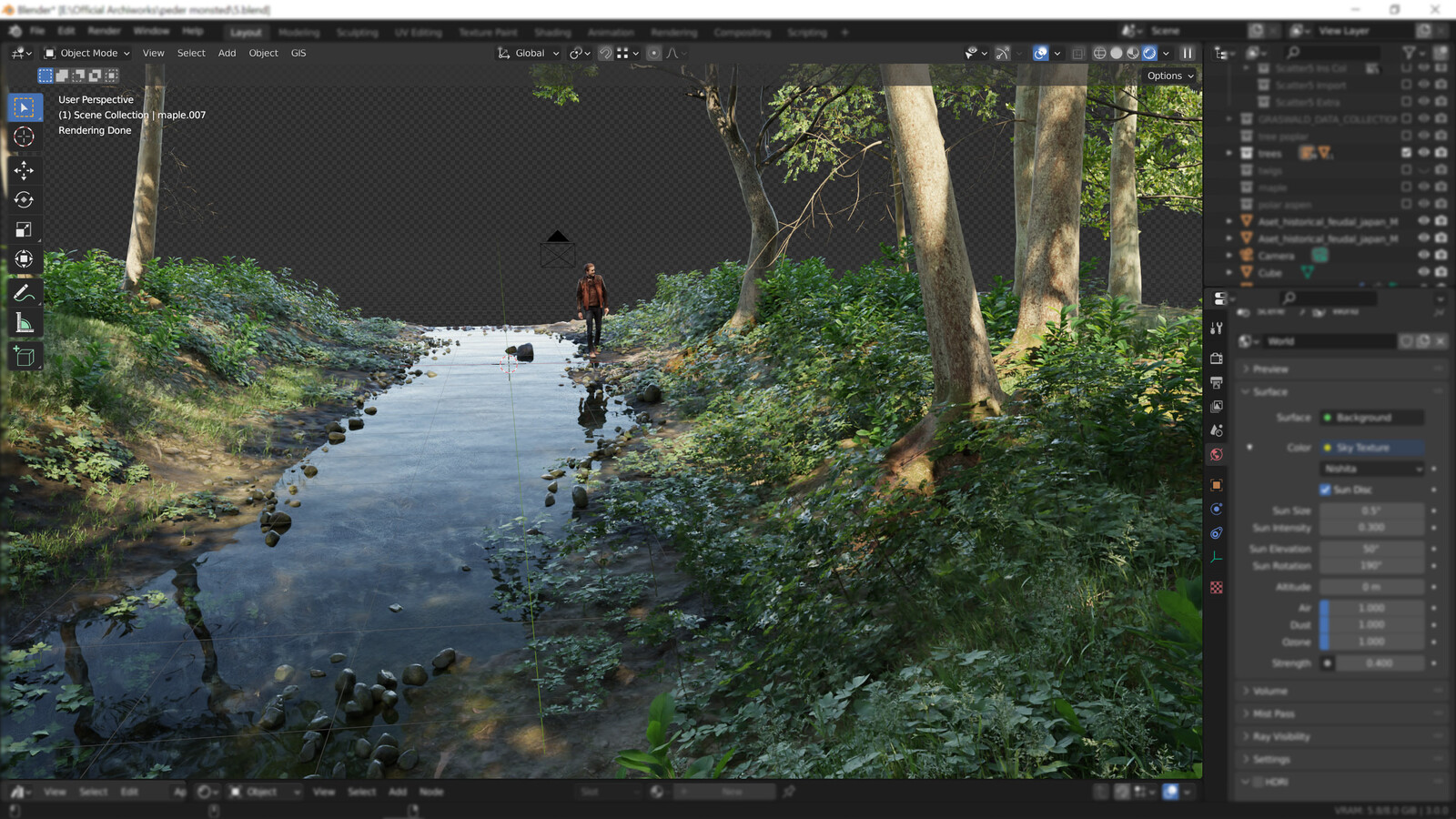Open the Object Data properties tab
The image size is (1456, 819).
click(x=1217, y=557)
